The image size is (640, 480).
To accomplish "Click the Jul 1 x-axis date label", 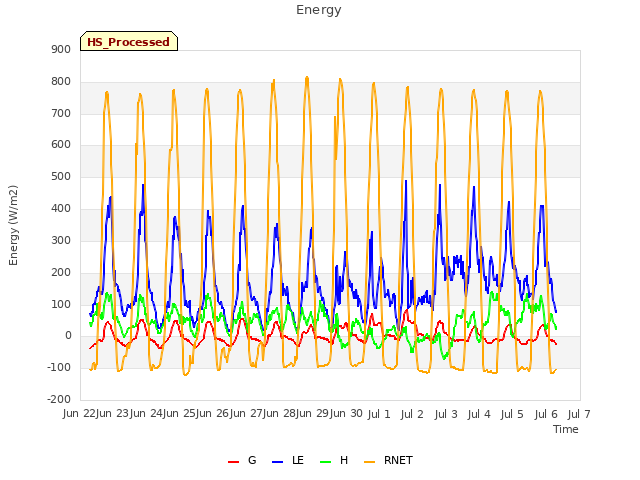I will [379, 414].
